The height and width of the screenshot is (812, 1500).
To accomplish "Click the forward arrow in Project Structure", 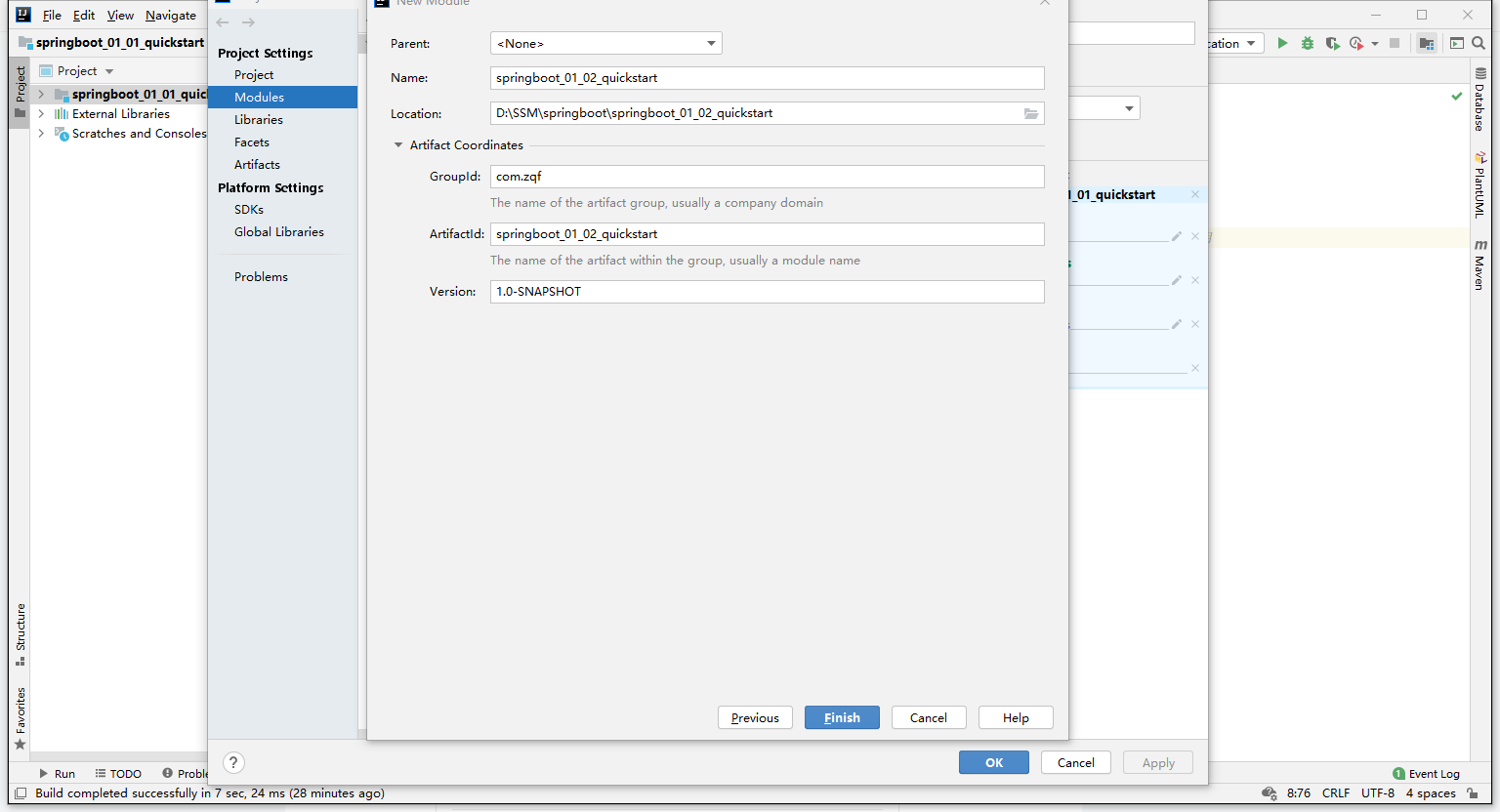I will click(x=248, y=22).
